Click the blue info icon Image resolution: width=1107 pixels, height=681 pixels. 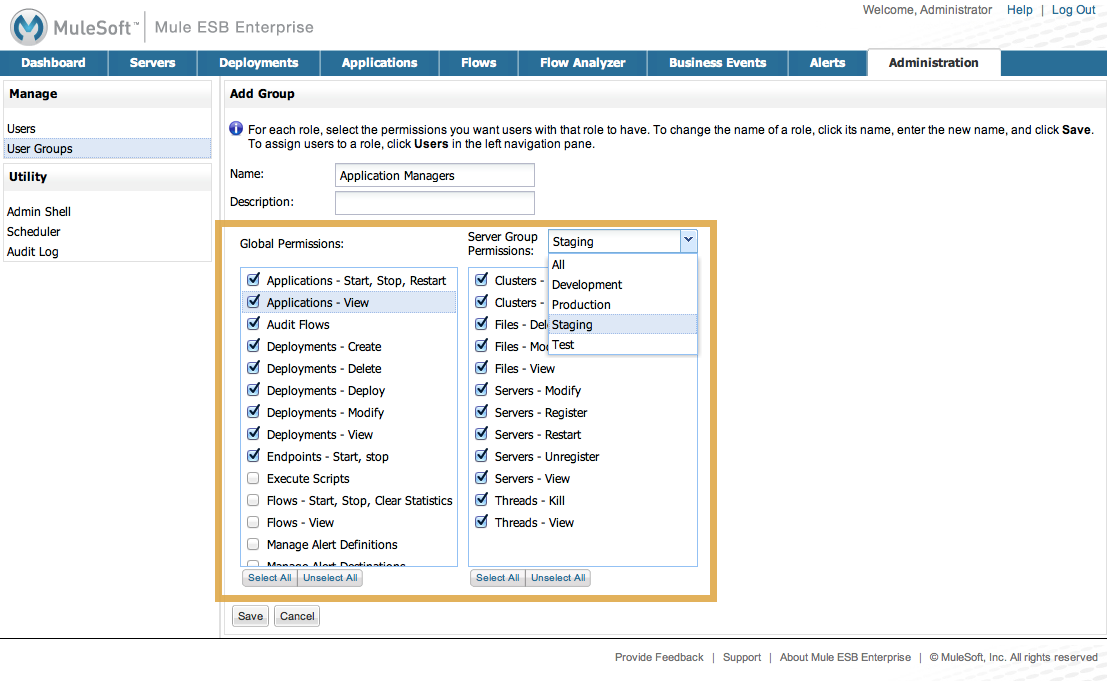(x=237, y=129)
